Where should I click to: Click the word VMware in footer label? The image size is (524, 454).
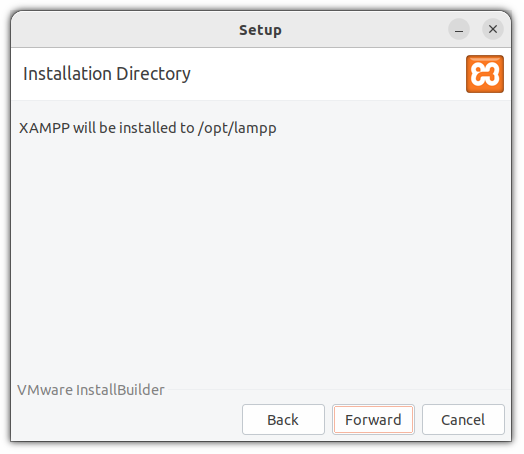(45, 392)
